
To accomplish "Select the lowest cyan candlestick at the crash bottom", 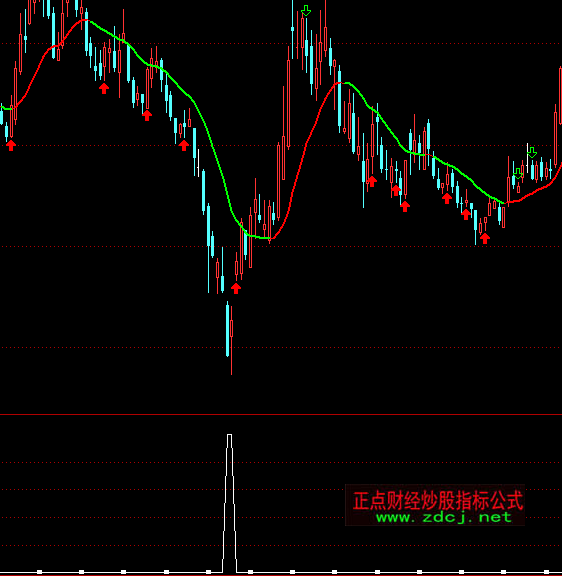I will pyautogui.click(x=227, y=329).
